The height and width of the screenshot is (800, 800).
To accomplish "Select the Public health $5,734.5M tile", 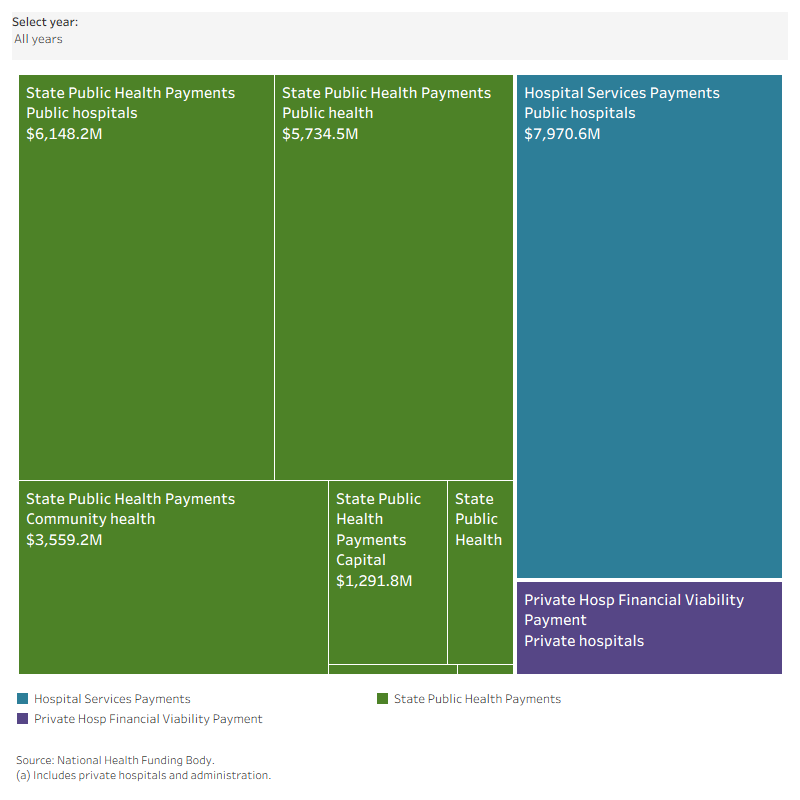I will [394, 278].
